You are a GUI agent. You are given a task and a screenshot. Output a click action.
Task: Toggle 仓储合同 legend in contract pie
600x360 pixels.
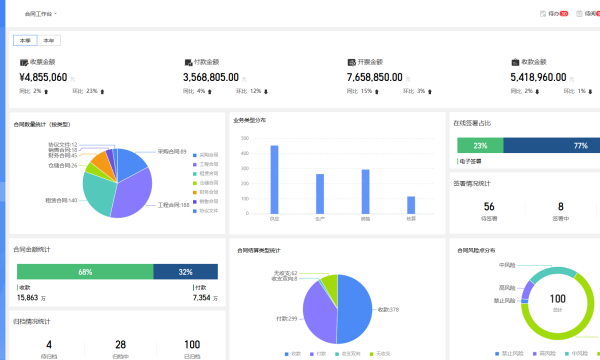[205, 183]
